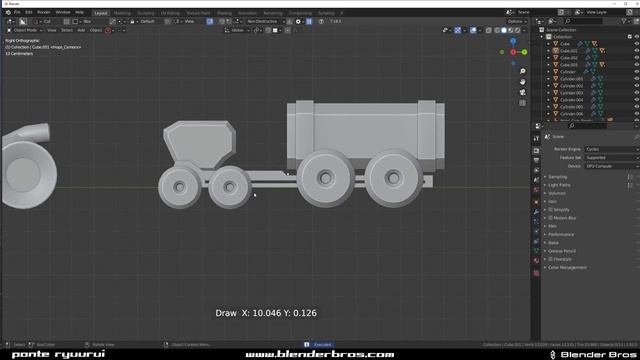Open Render Engine Cycles dropdown
The width and height of the screenshot is (640, 360).
(x=612, y=149)
